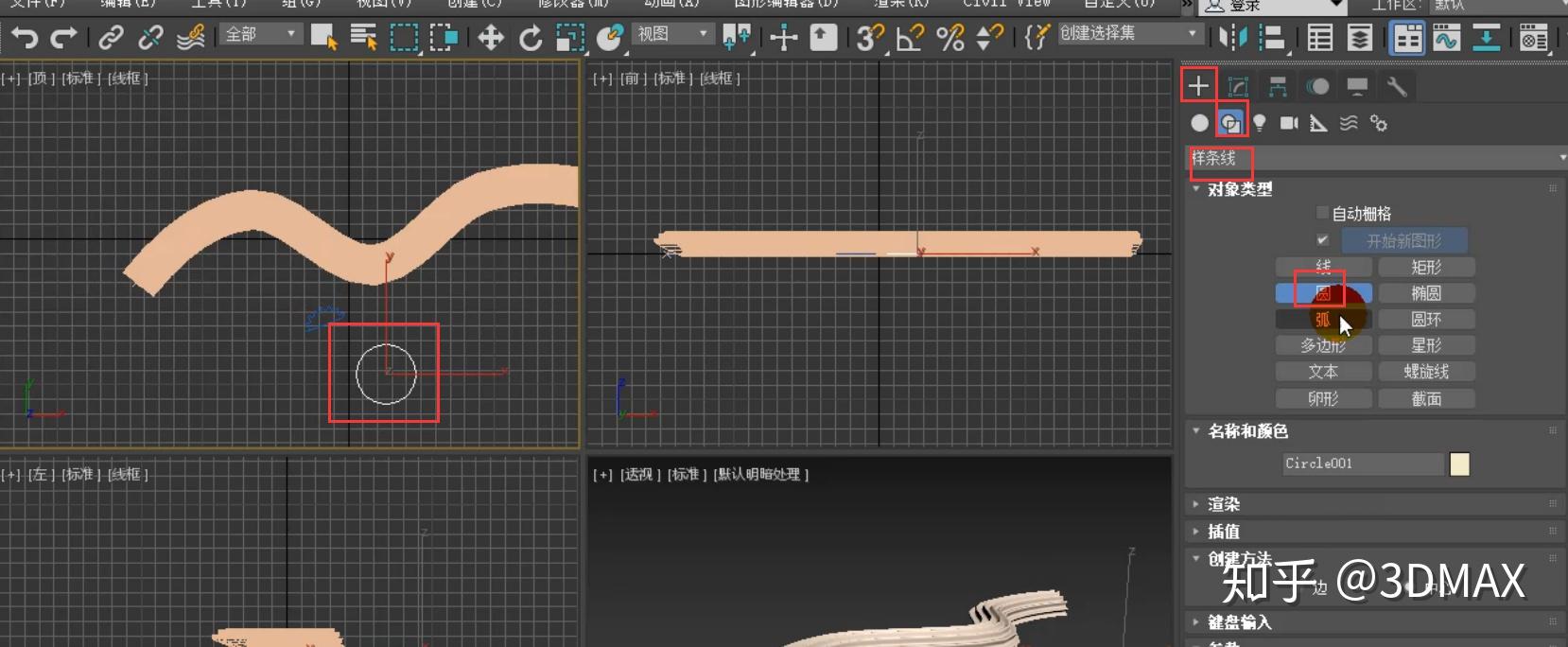
Task: Activate the Select and Move tool
Action: coord(490,38)
